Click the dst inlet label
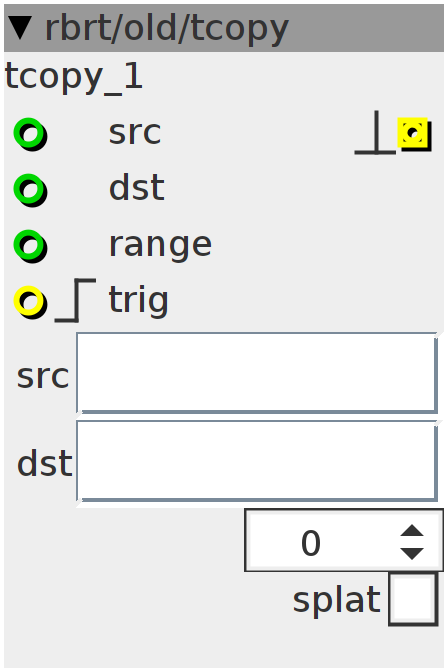This screenshot has height=672, width=448. point(137,188)
